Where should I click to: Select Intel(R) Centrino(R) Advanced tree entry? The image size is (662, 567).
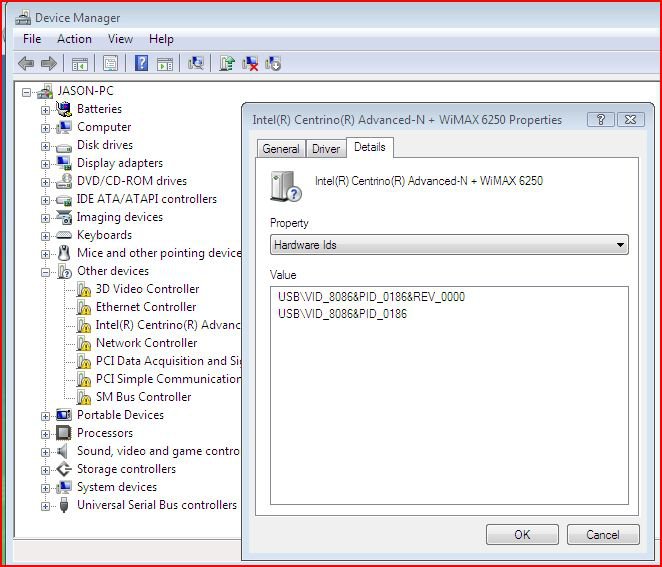tap(168, 325)
